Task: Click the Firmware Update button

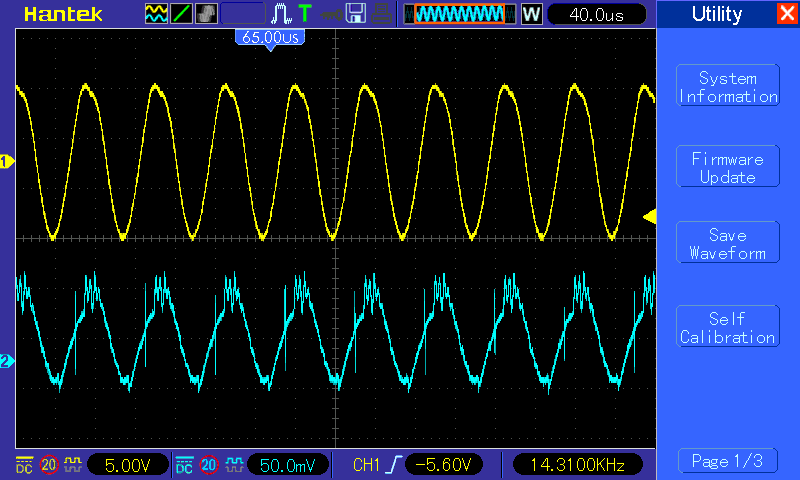Action: 728,168
